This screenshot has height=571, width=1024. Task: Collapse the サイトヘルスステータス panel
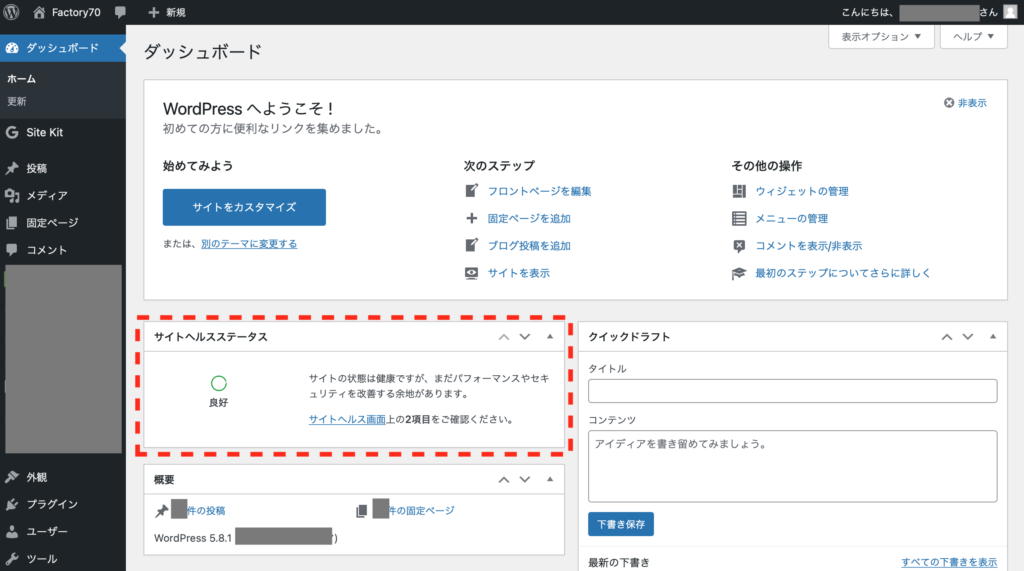click(550, 337)
